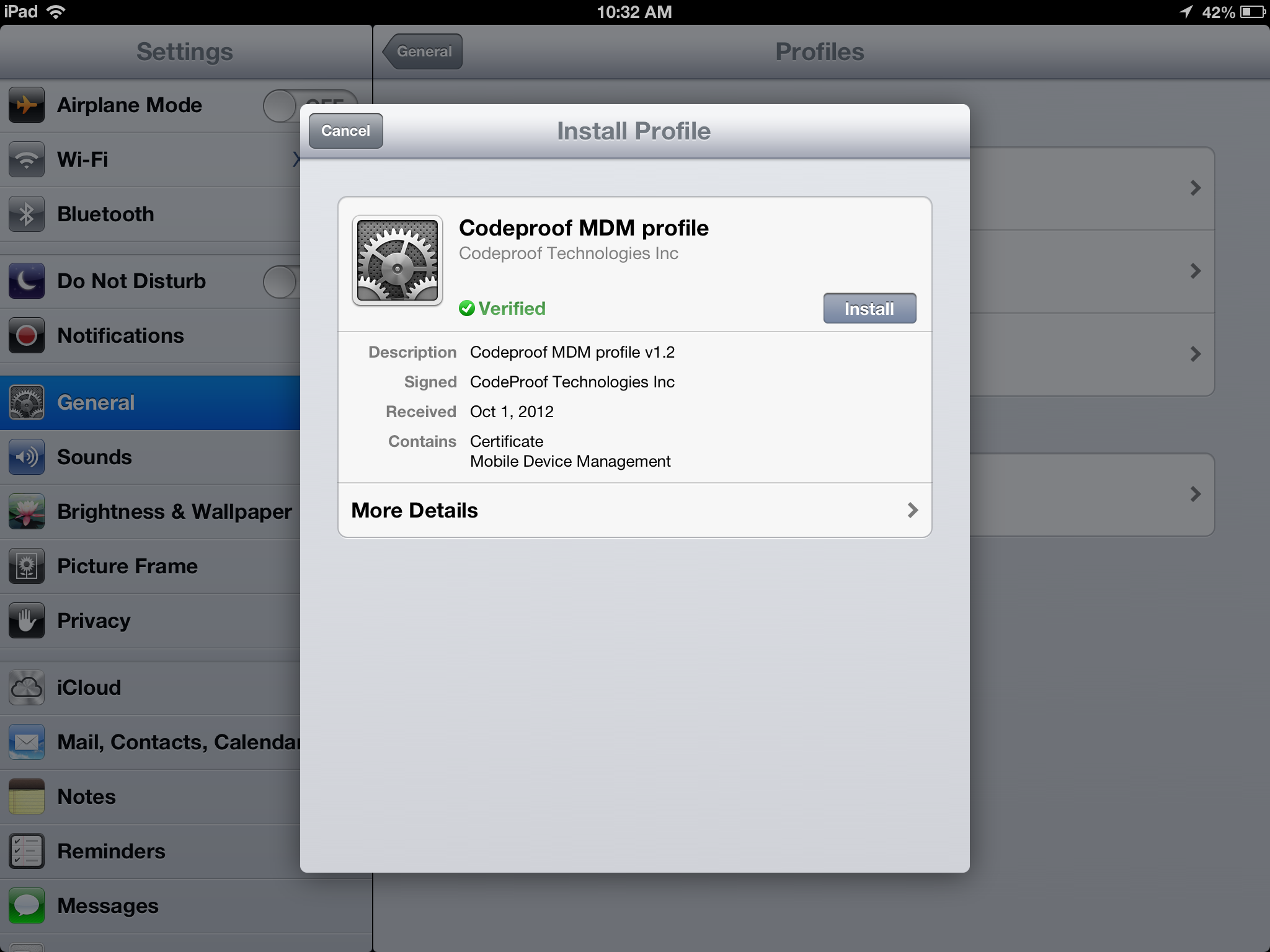Open the first profile row chevron

tap(1195, 188)
